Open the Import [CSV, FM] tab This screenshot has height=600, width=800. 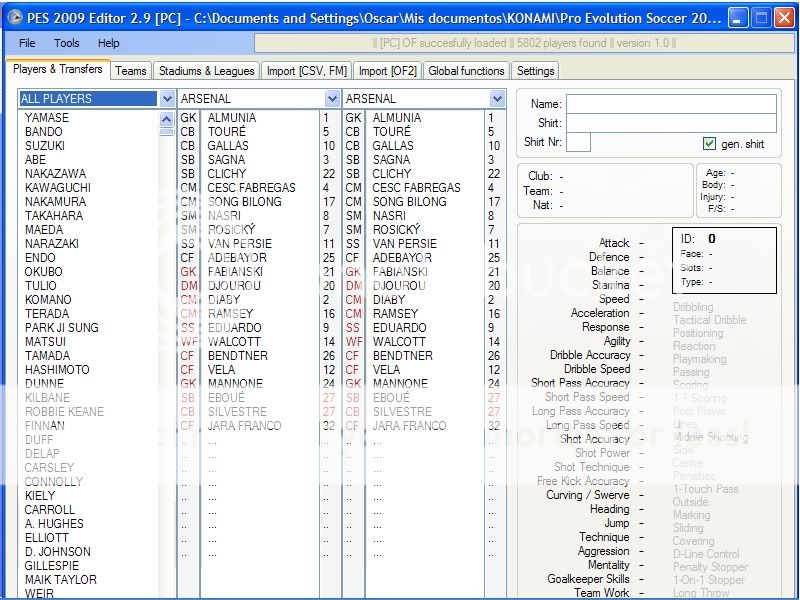coord(307,71)
